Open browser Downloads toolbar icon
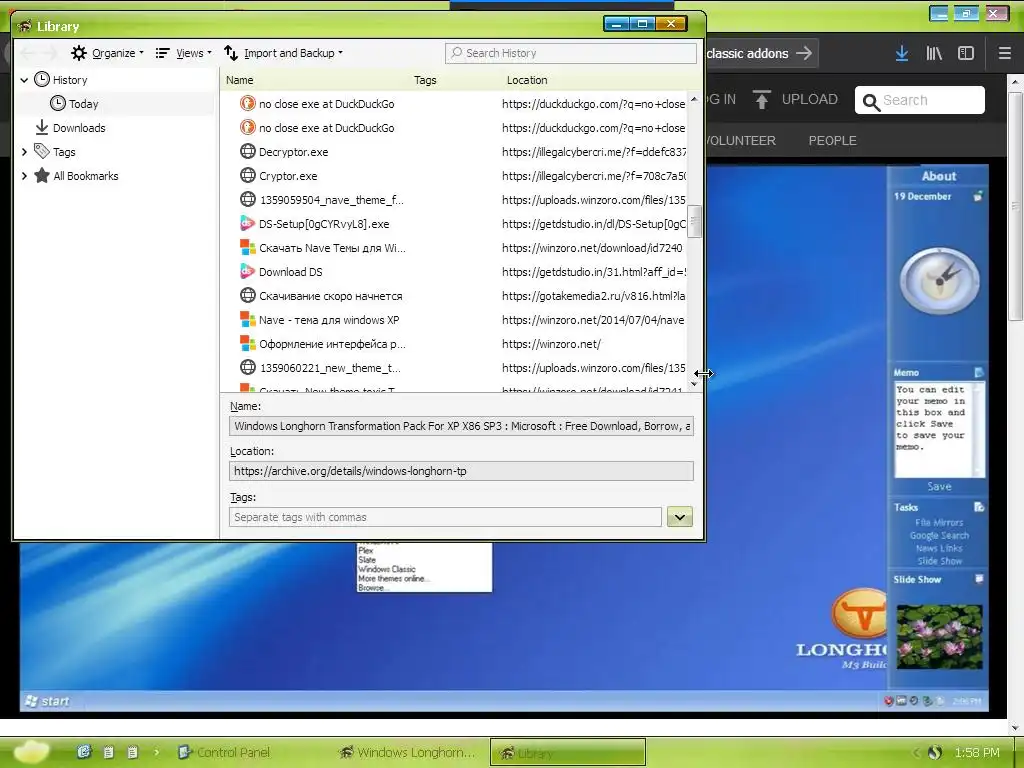This screenshot has width=1024, height=768. 902,53
